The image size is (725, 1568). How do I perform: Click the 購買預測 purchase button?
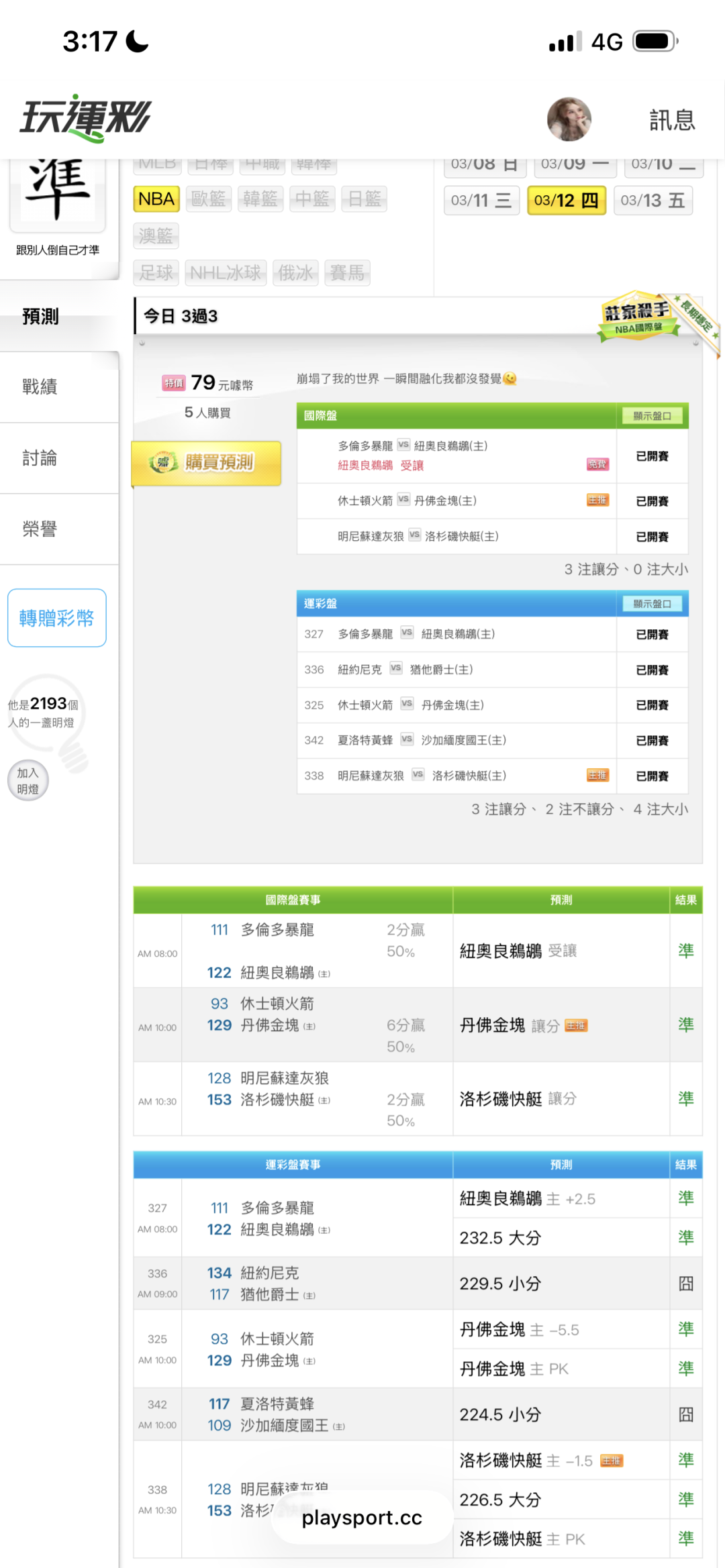coord(207,462)
